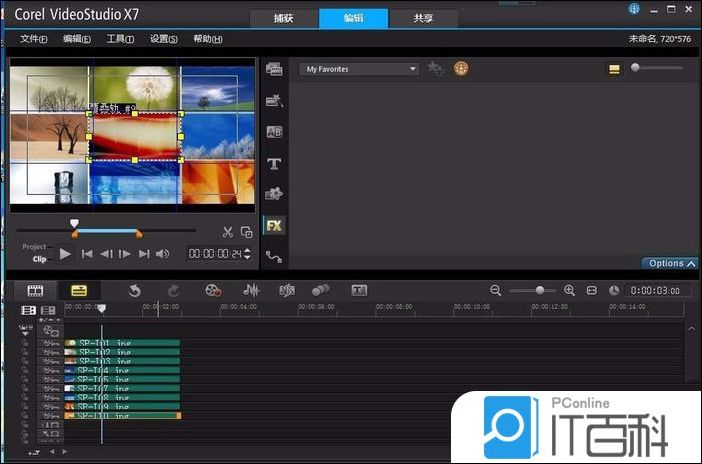This screenshot has width=702, height=464.
Task: Click the zoom-in magnifier on timeline
Action: tap(569, 290)
